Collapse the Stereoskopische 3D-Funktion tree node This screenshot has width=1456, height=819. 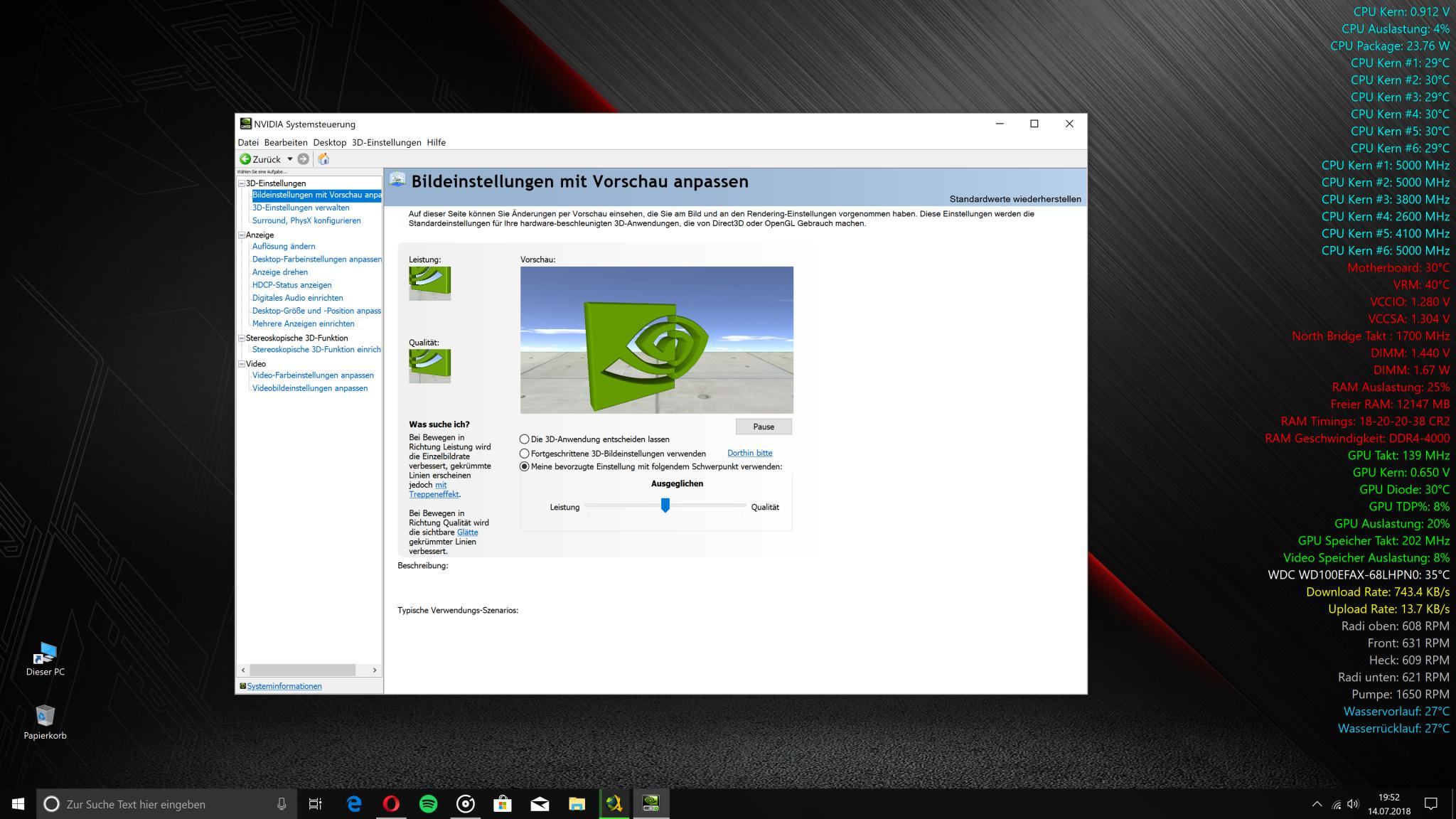pos(242,338)
